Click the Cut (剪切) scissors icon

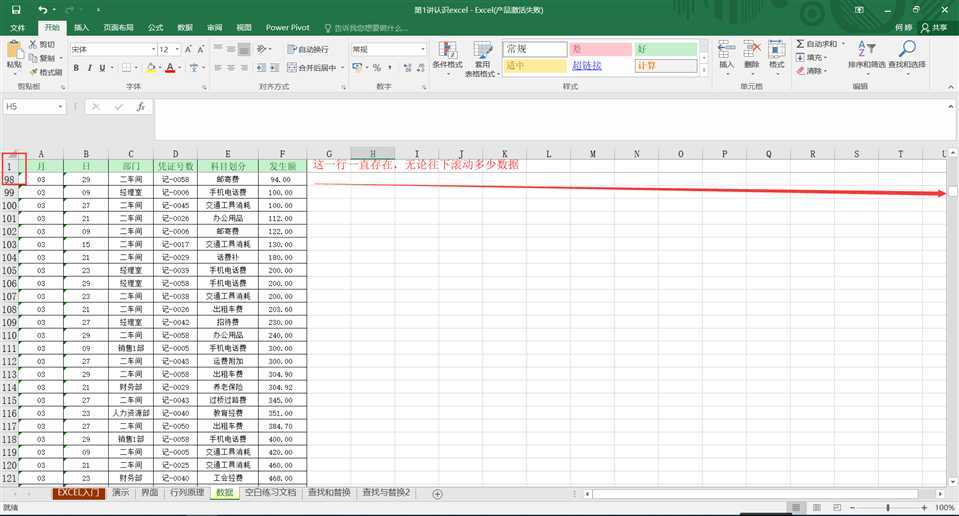pos(33,45)
